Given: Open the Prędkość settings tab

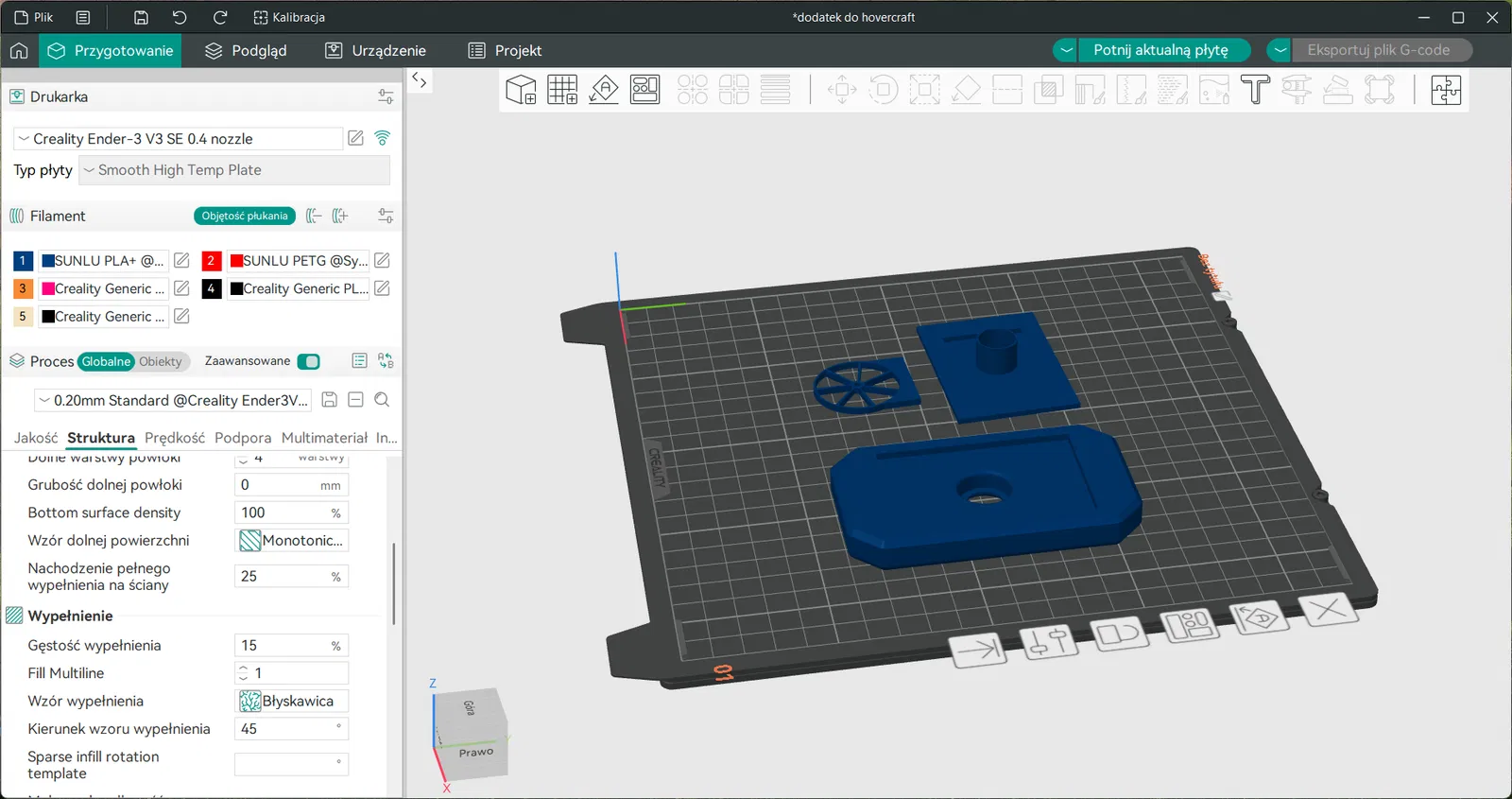Looking at the screenshot, I should point(174,438).
